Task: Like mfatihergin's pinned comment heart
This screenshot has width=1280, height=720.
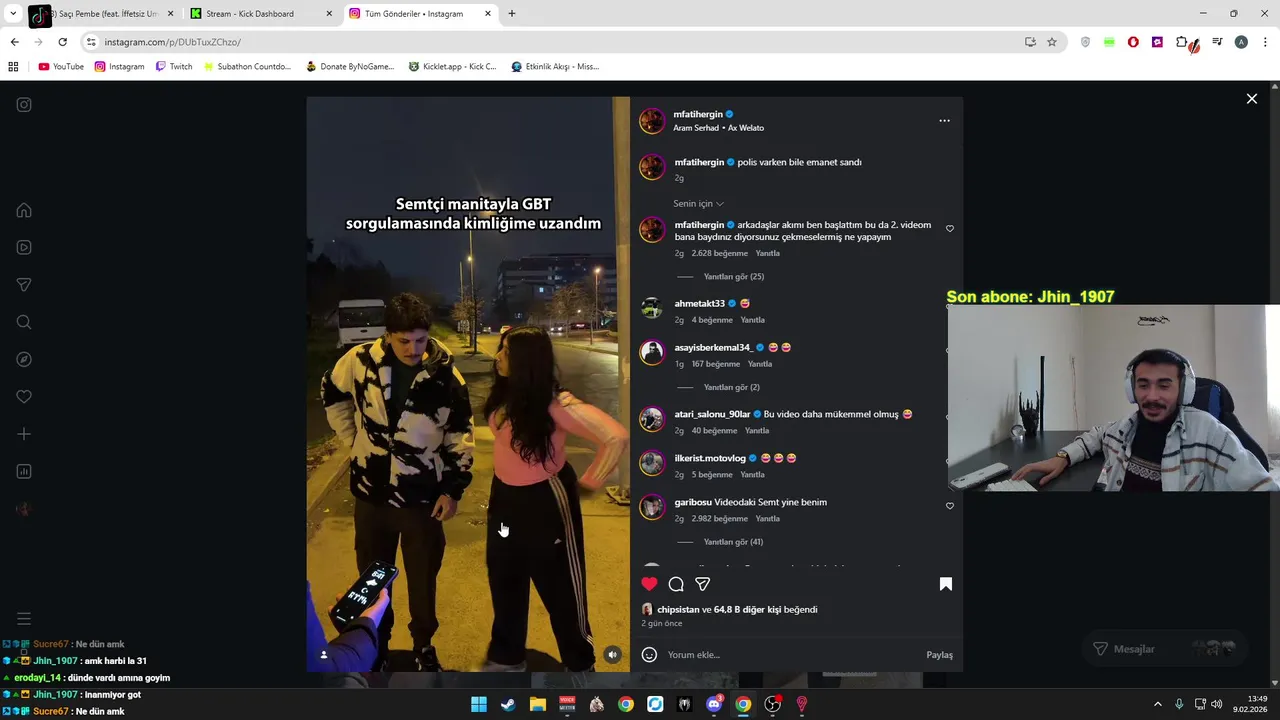Action: click(949, 229)
